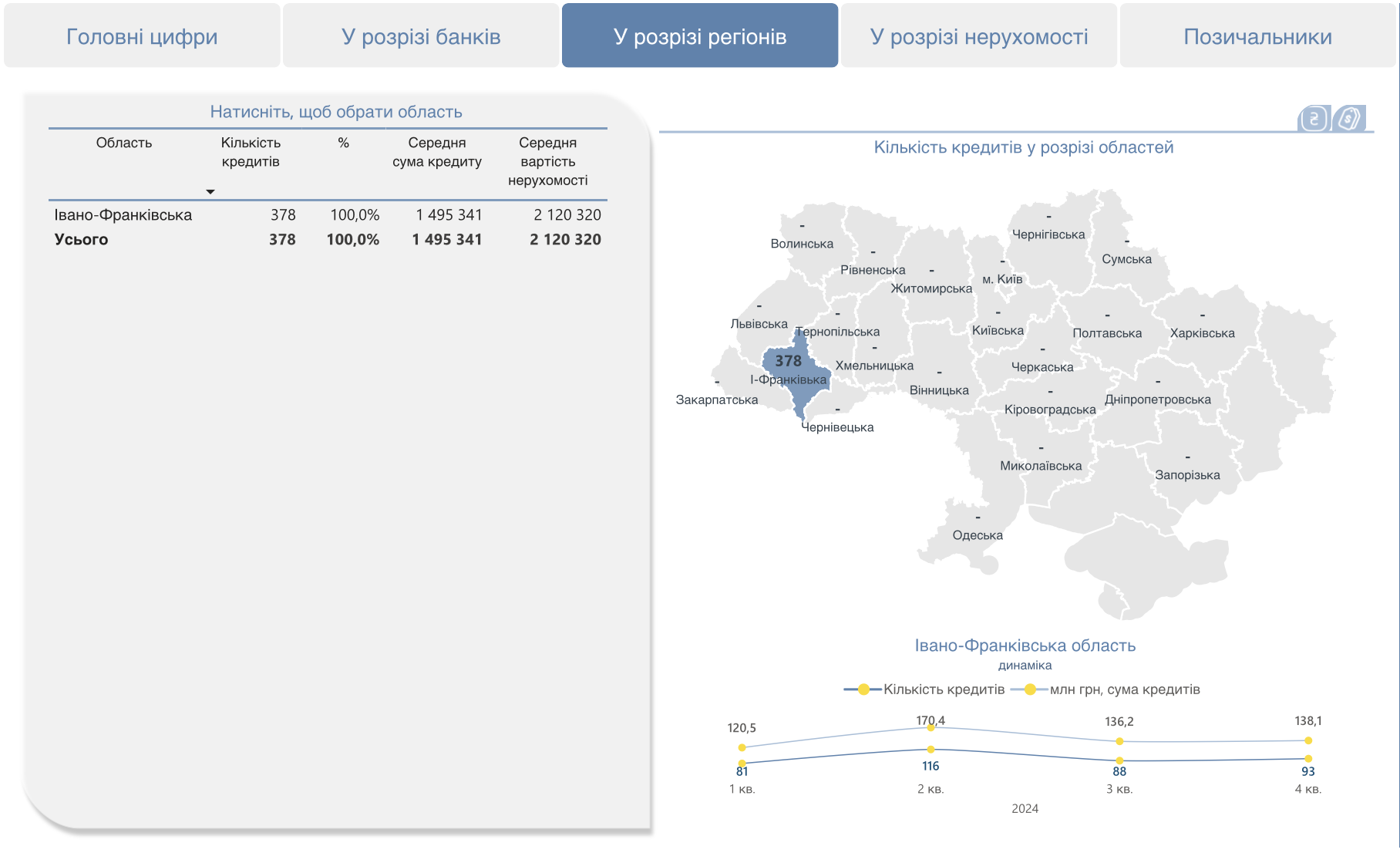Viewport: 1400px width, 853px height.
Task: Select the У розрізі регіонів tab
Action: click(700, 36)
